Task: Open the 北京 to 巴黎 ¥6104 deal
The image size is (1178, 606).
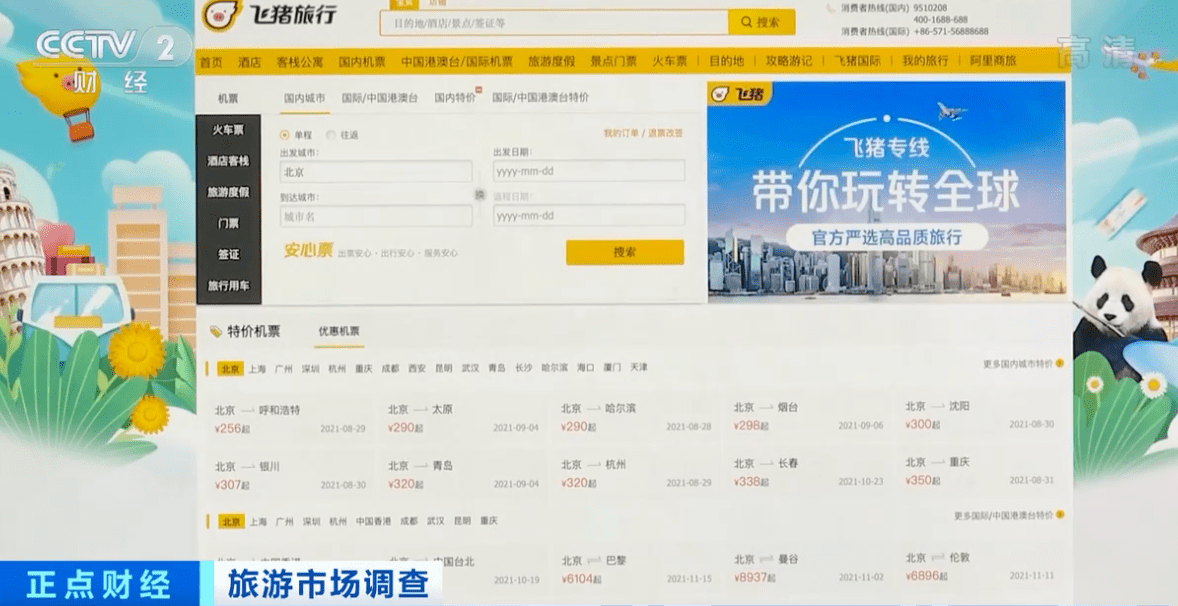Action: point(636,569)
